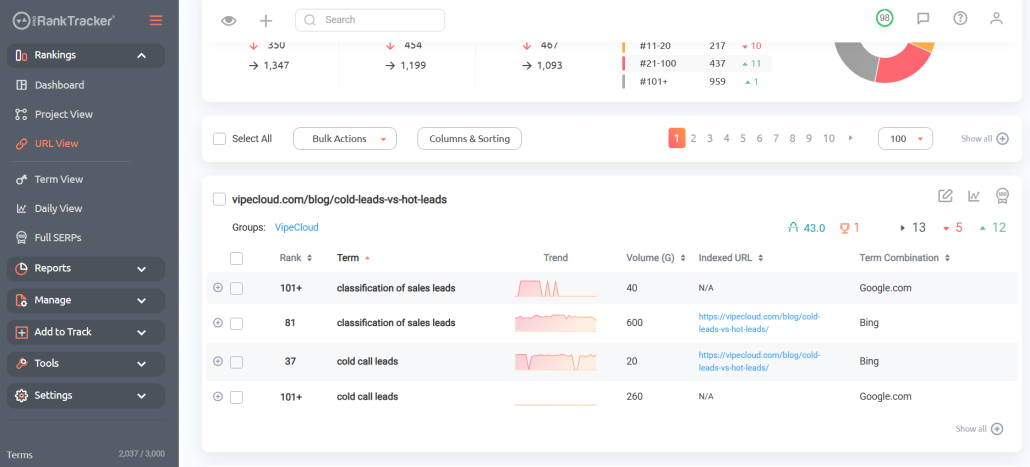Screen dimensions: 1030x467
Task: Open the chart icon for vipecloud URL
Action: coord(974,195)
